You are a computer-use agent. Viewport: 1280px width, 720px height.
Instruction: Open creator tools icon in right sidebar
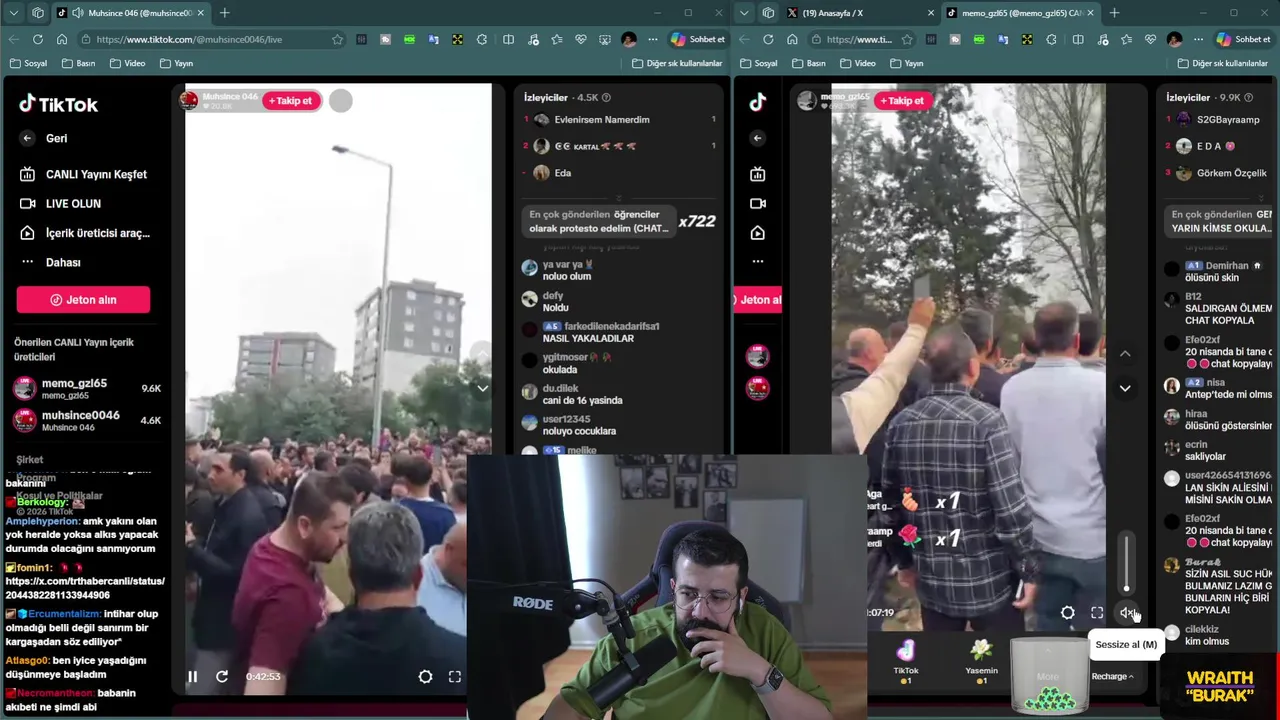tap(757, 233)
